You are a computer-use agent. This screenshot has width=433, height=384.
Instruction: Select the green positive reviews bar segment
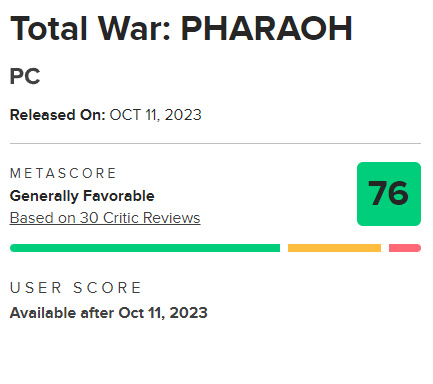(x=145, y=248)
